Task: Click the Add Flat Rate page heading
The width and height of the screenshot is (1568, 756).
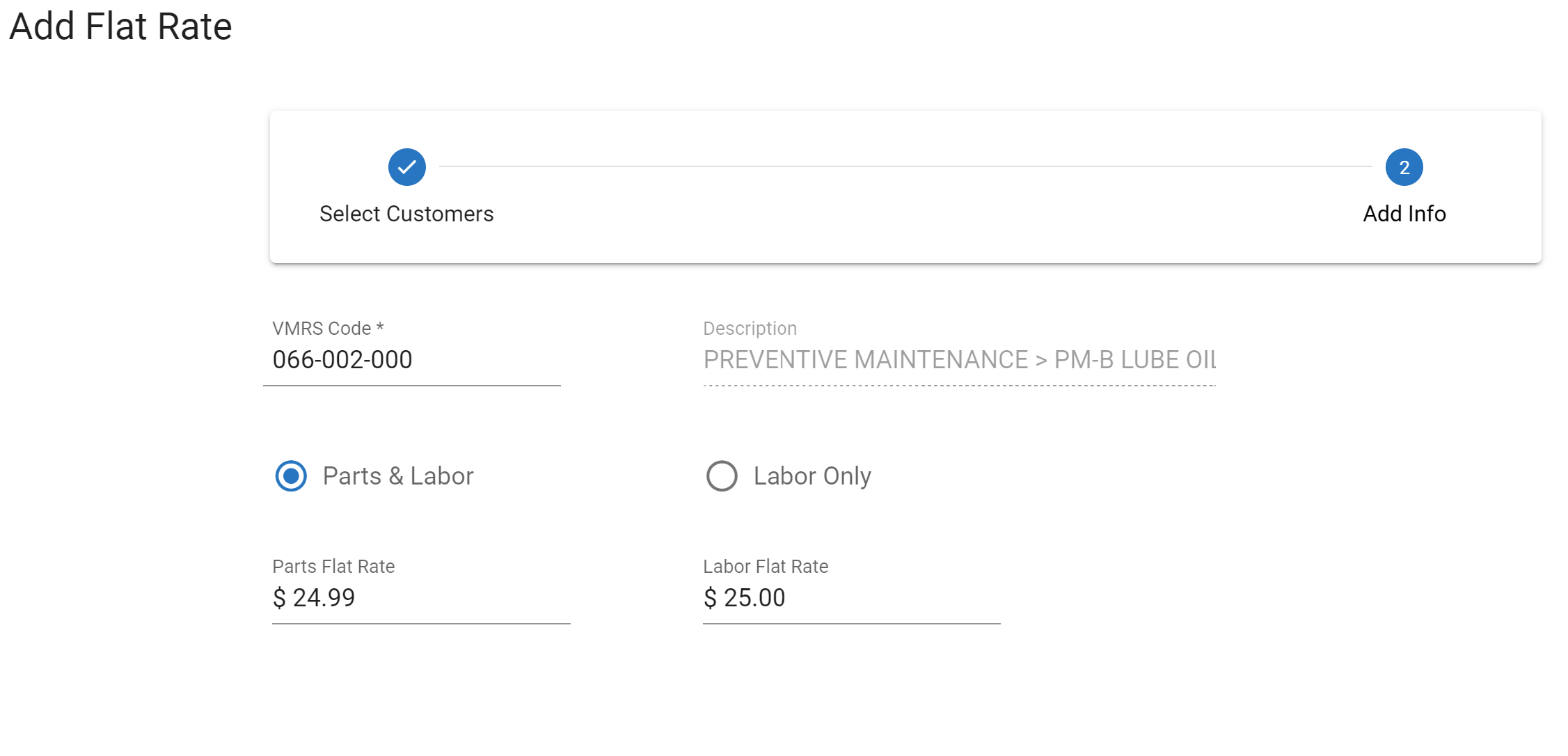Action: pyautogui.click(x=120, y=26)
